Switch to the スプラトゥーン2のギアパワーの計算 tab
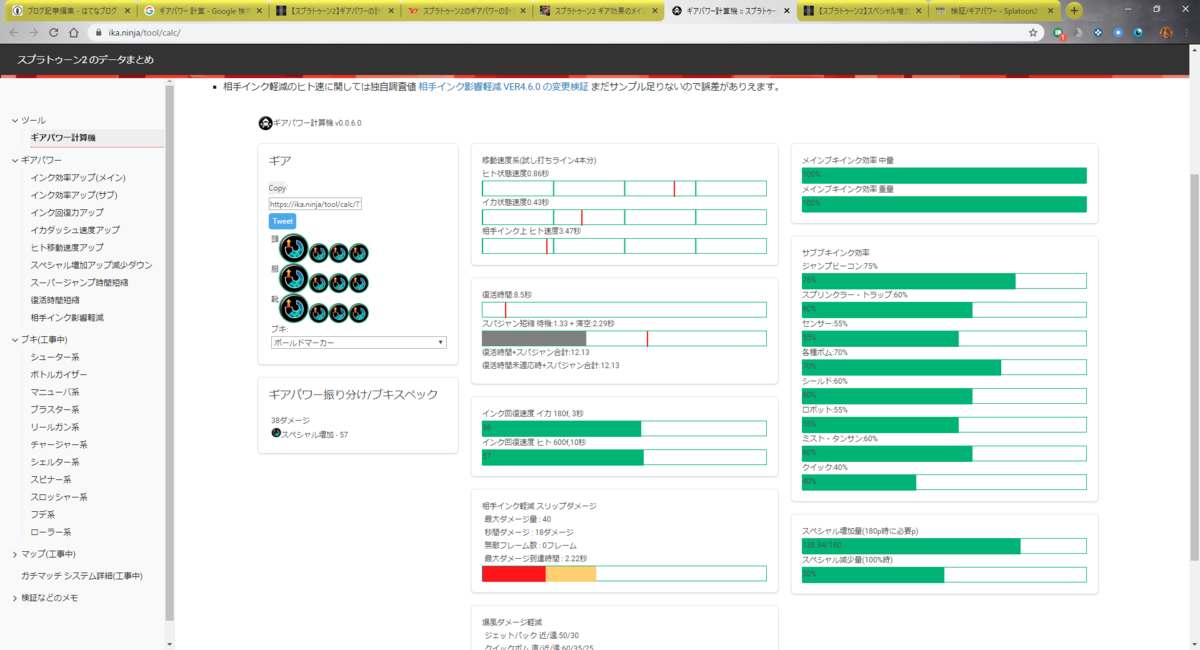1200x650 pixels. point(464,11)
